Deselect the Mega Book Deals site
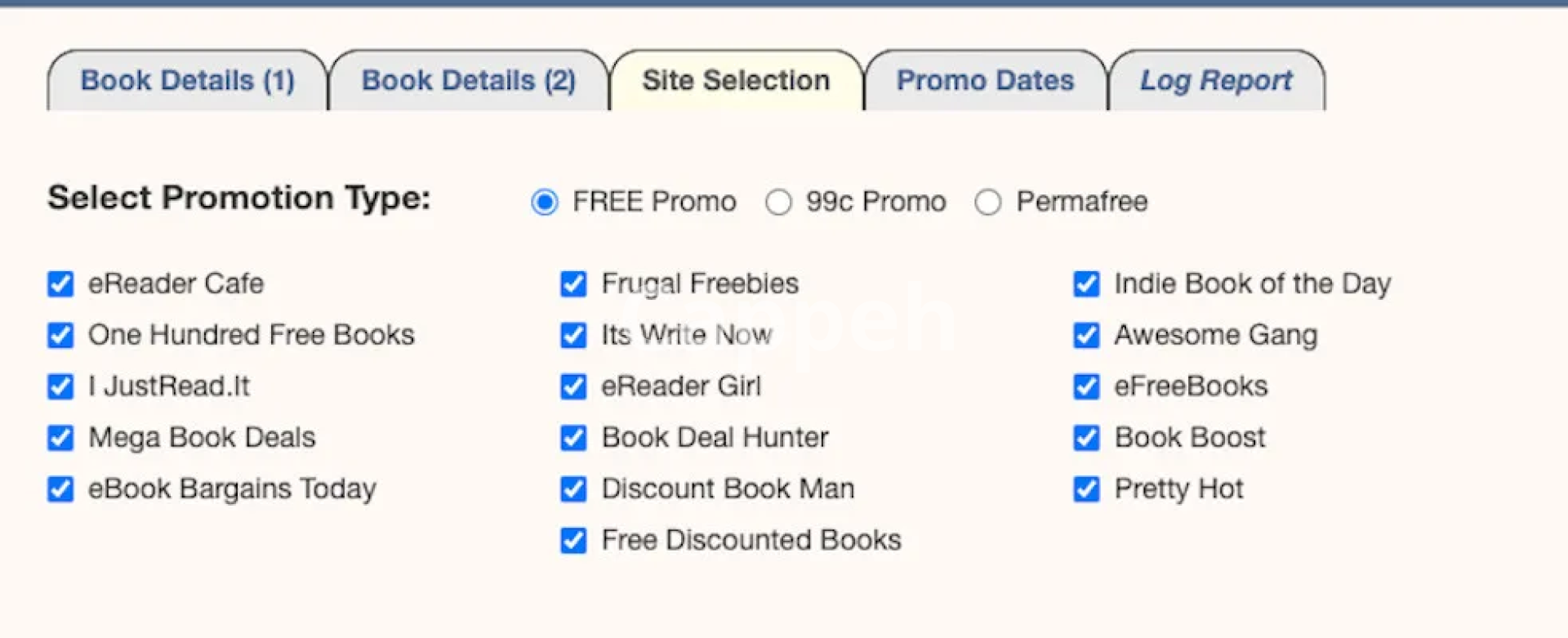This screenshot has width=1568, height=638. [60, 438]
